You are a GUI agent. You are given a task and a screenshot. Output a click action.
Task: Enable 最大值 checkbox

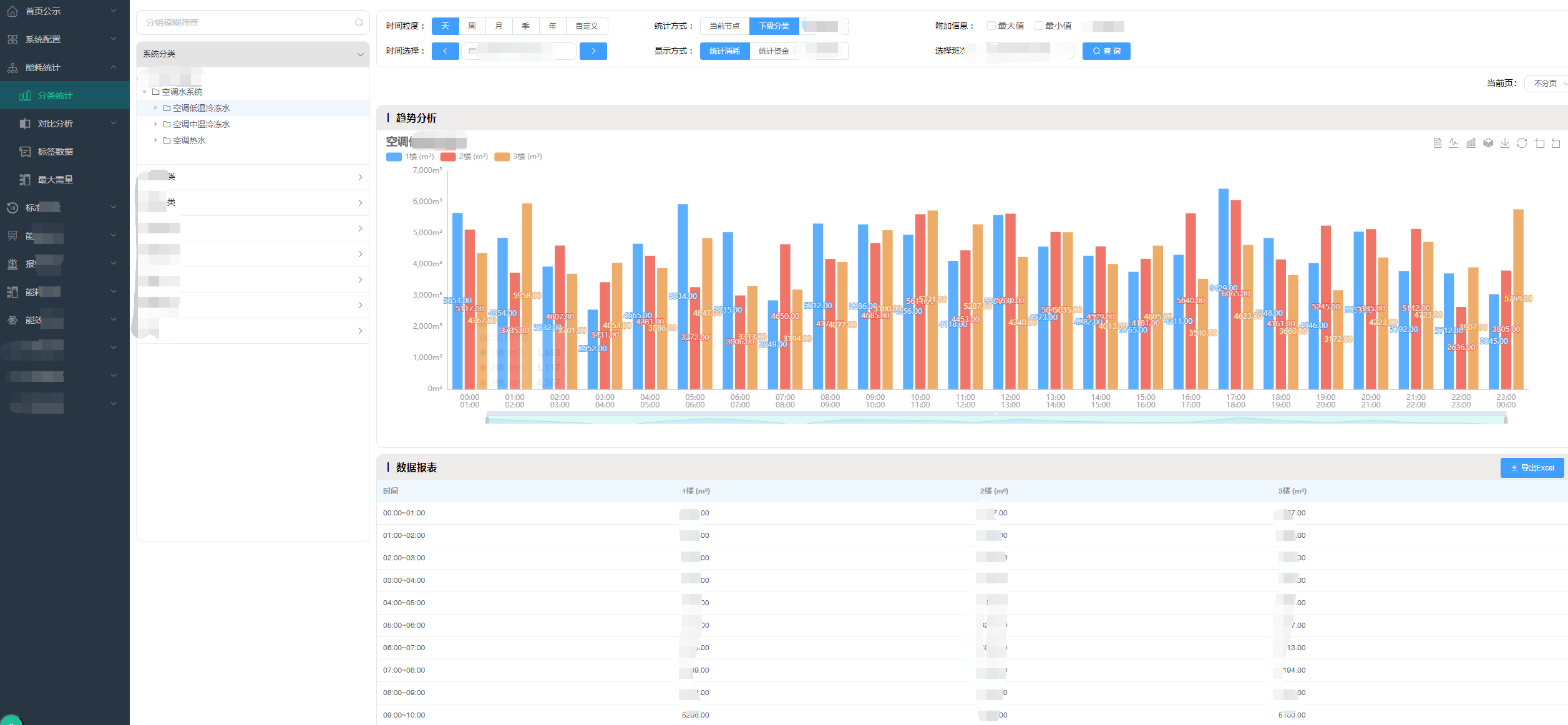coord(991,26)
